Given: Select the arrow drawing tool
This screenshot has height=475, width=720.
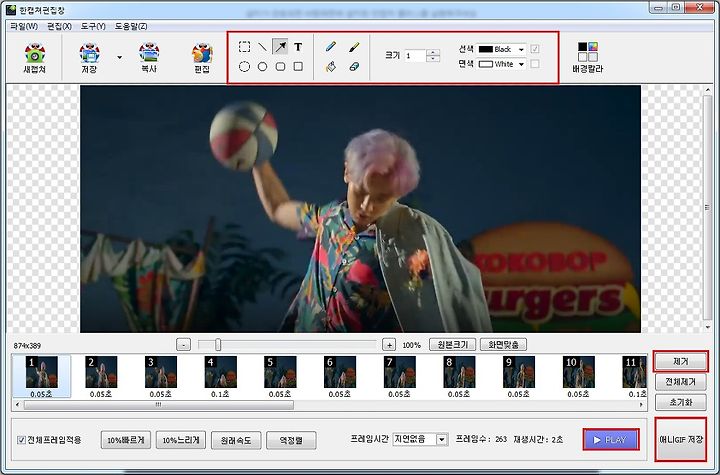Looking at the screenshot, I should (x=280, y=47).
